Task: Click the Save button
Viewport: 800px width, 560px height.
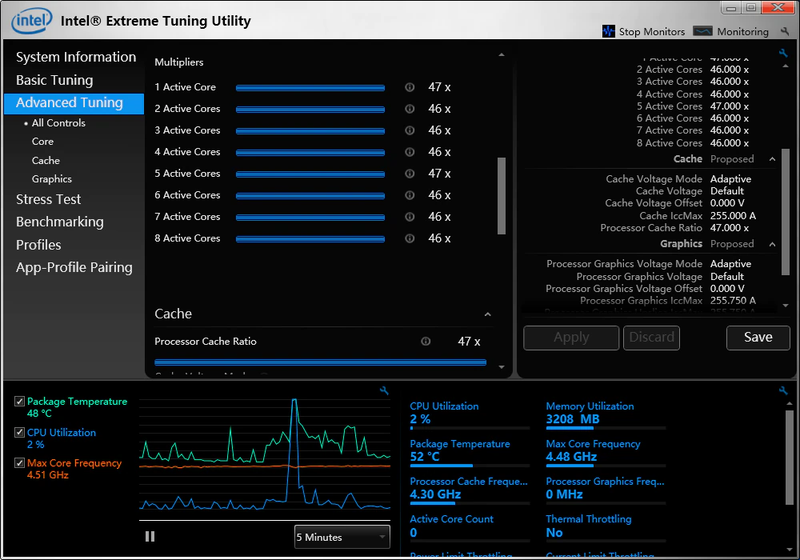Action: (757, 337)
